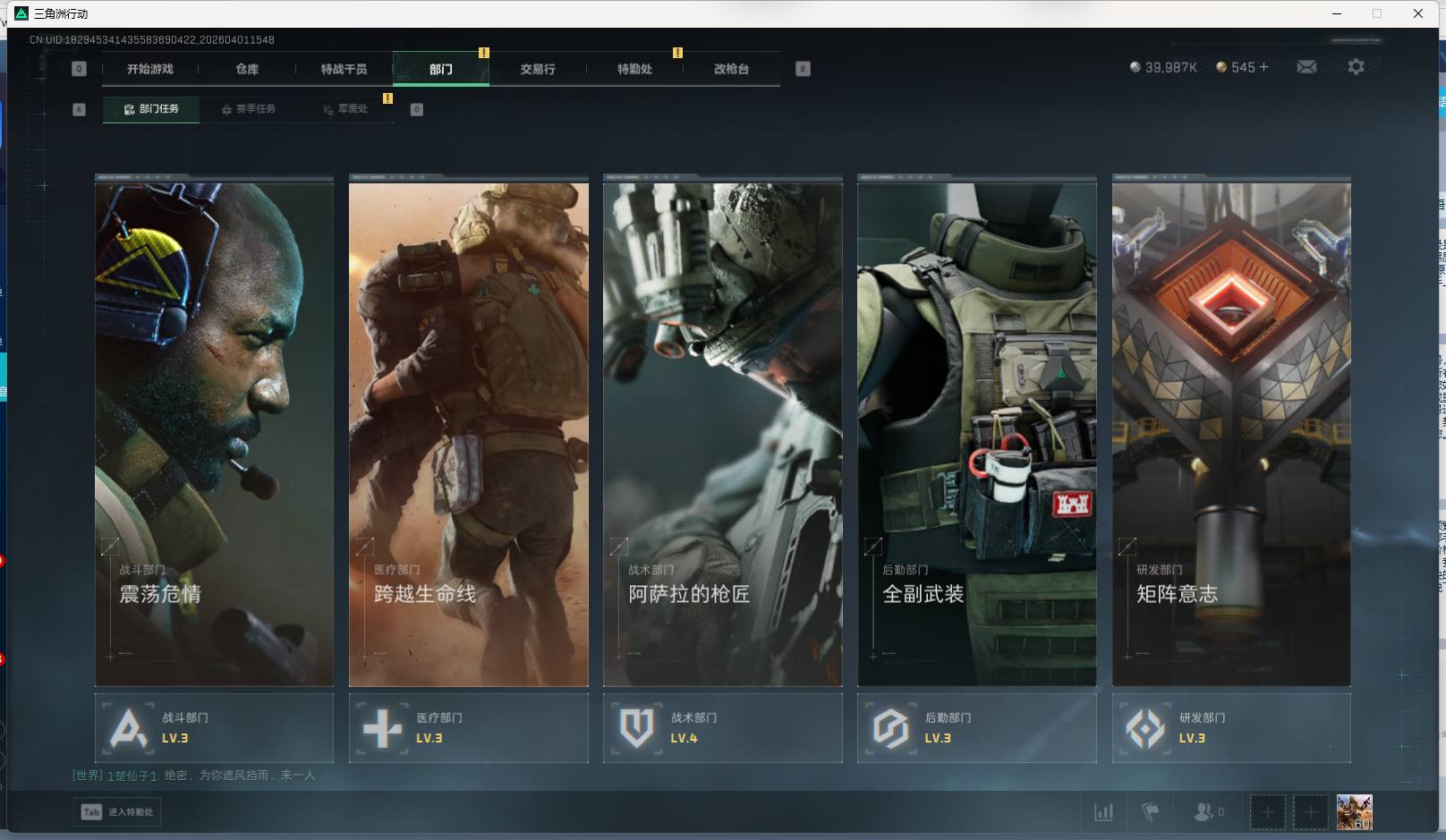Click the first empty teammate slot
The image size is (1446, 840).
(1267, 812)
